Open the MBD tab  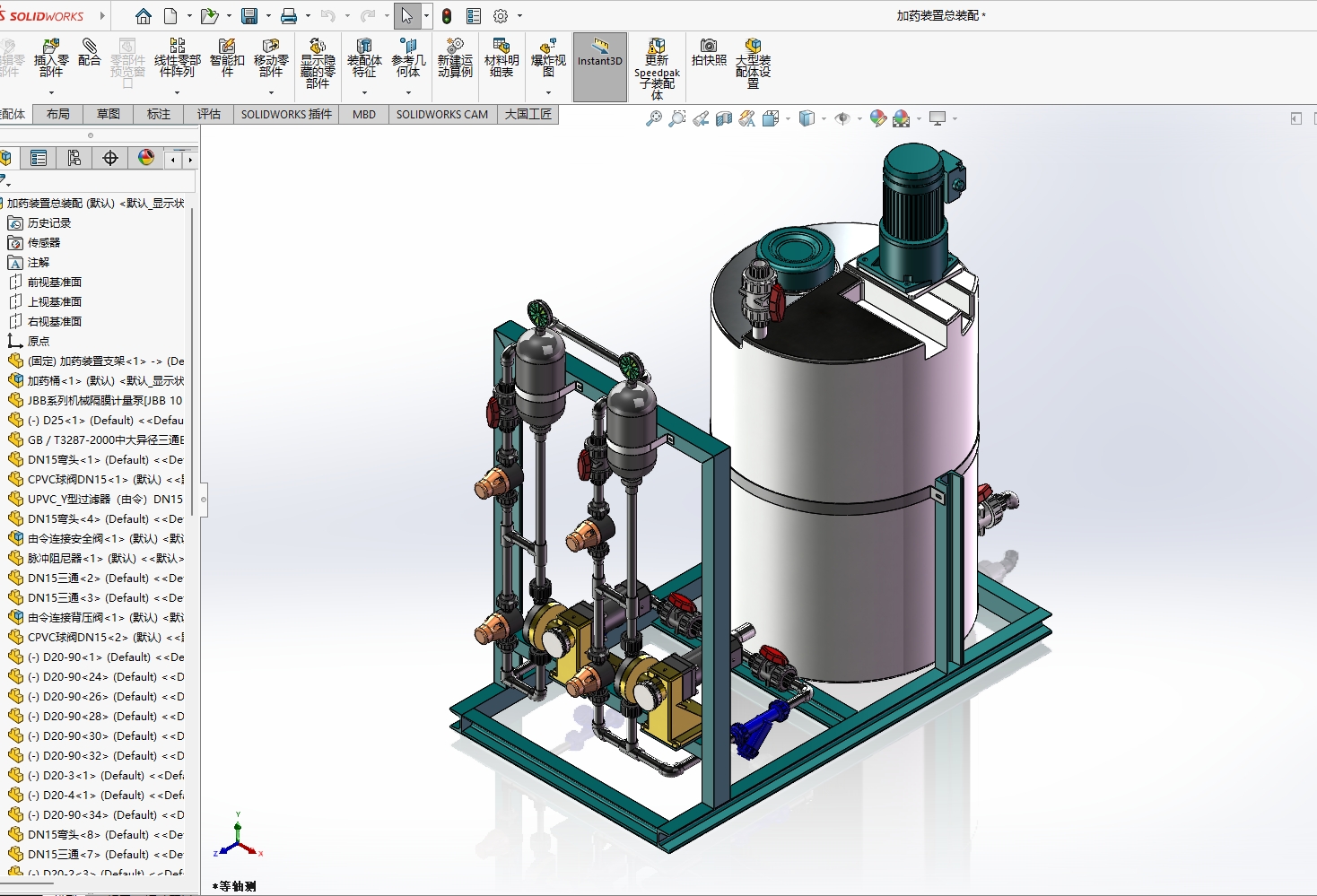coord(364,114)
